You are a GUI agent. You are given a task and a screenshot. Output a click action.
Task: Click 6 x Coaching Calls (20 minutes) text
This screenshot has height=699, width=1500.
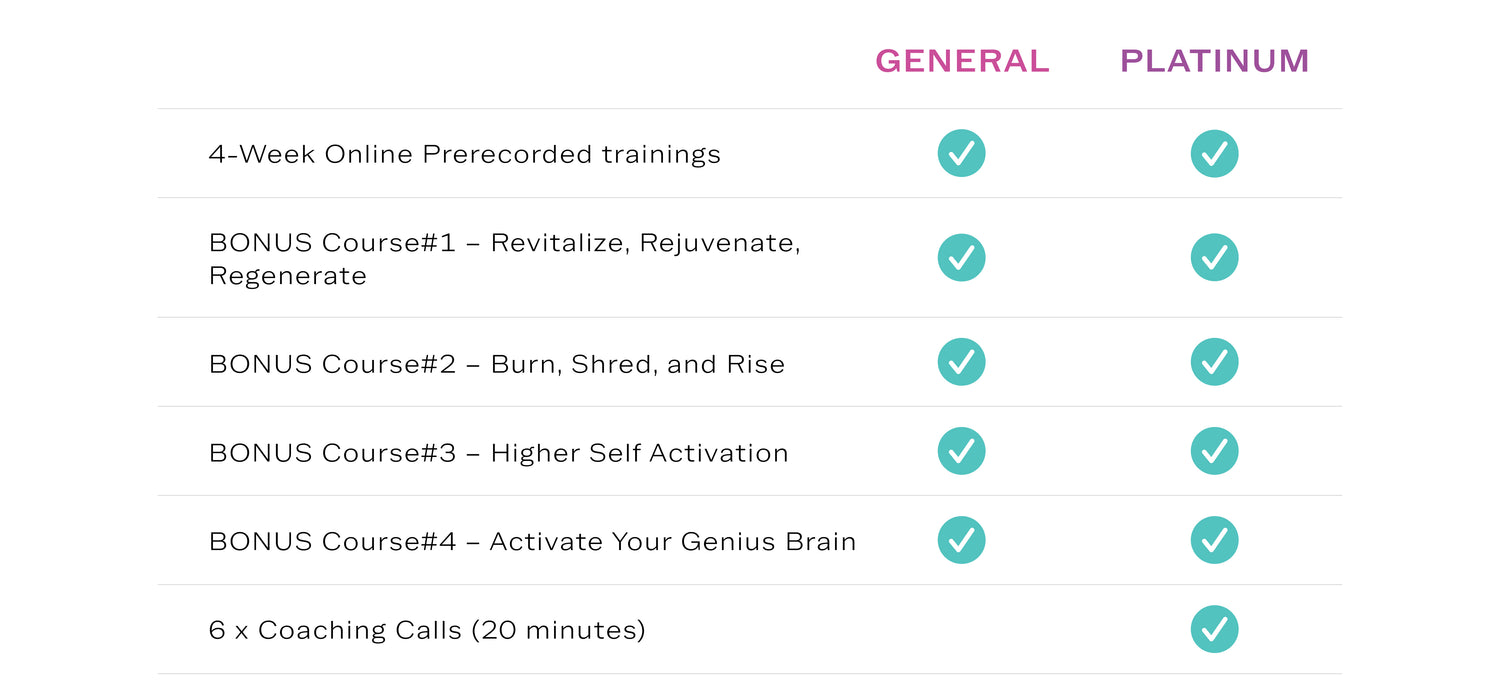tap(427, 631)
